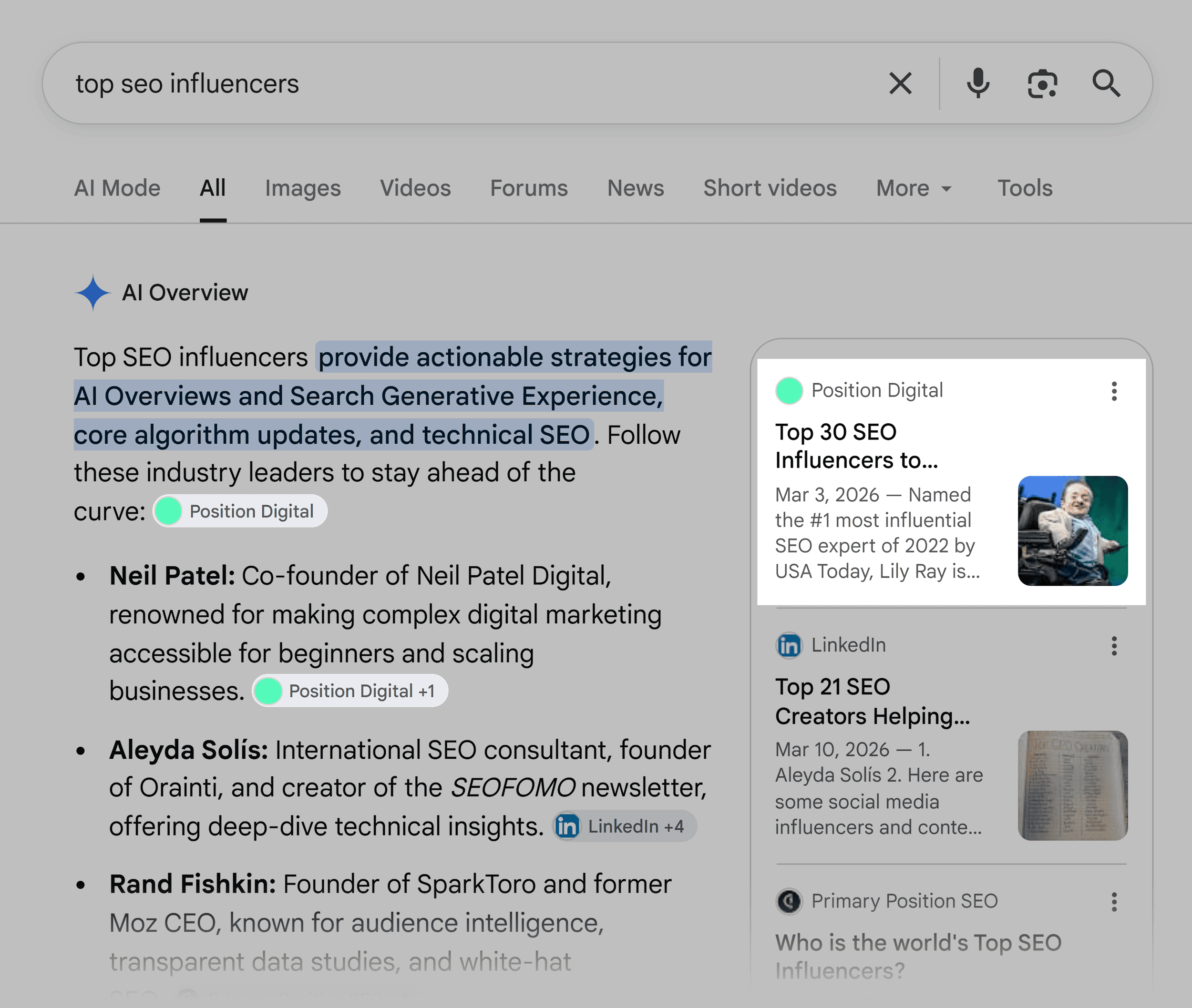Switch to the Forums tab

529,188
